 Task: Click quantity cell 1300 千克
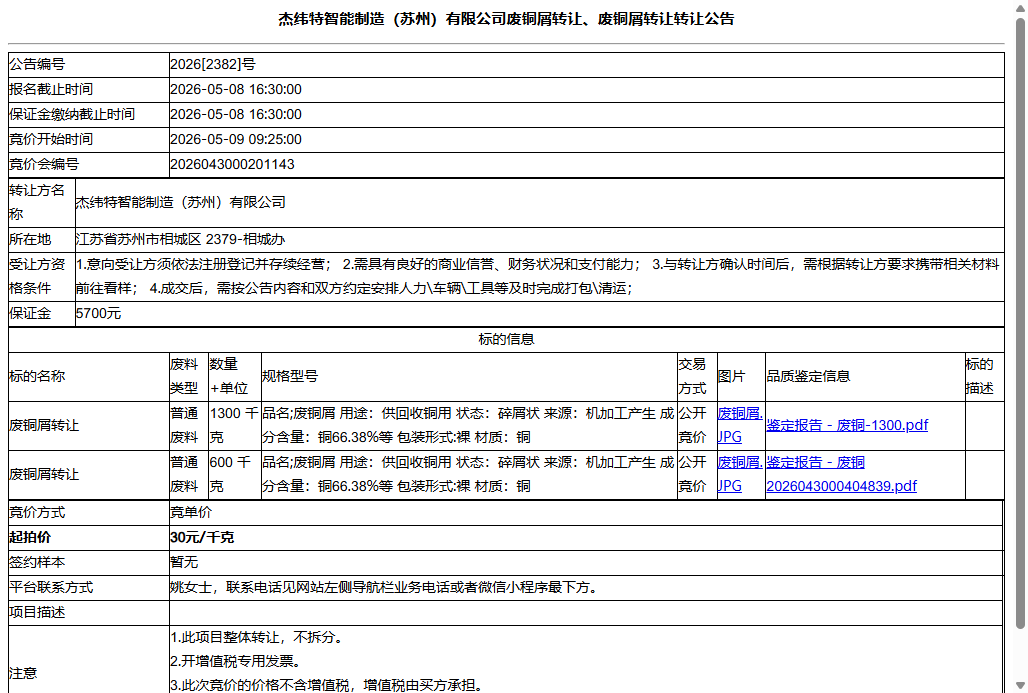point(234,426)
